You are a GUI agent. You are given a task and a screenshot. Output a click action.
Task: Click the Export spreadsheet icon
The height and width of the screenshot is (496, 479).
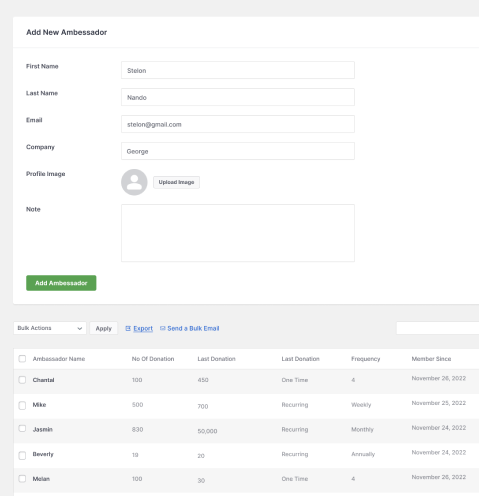coord(128,328)
